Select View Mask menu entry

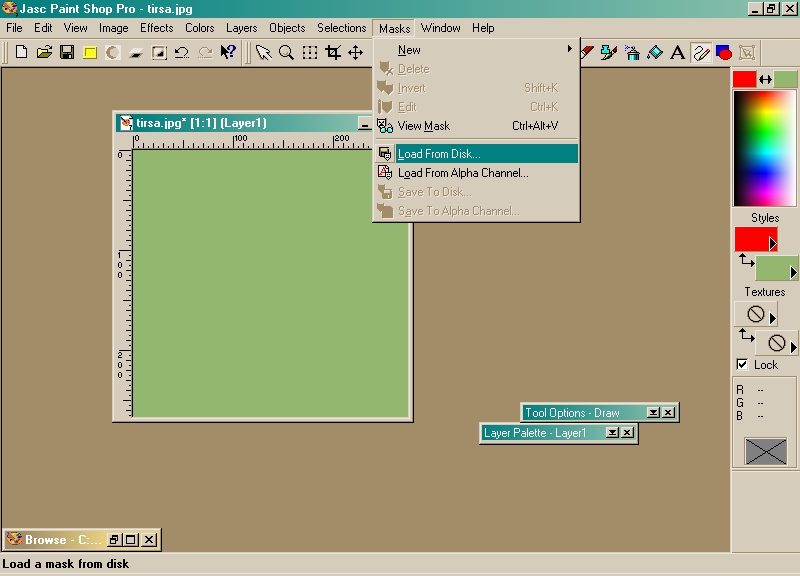[x=477, y=126]
